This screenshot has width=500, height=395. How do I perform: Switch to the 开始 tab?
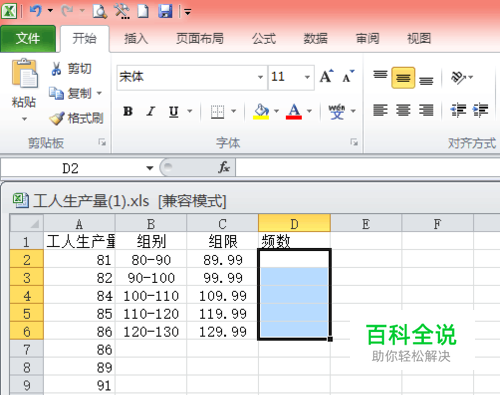(85, 39)
